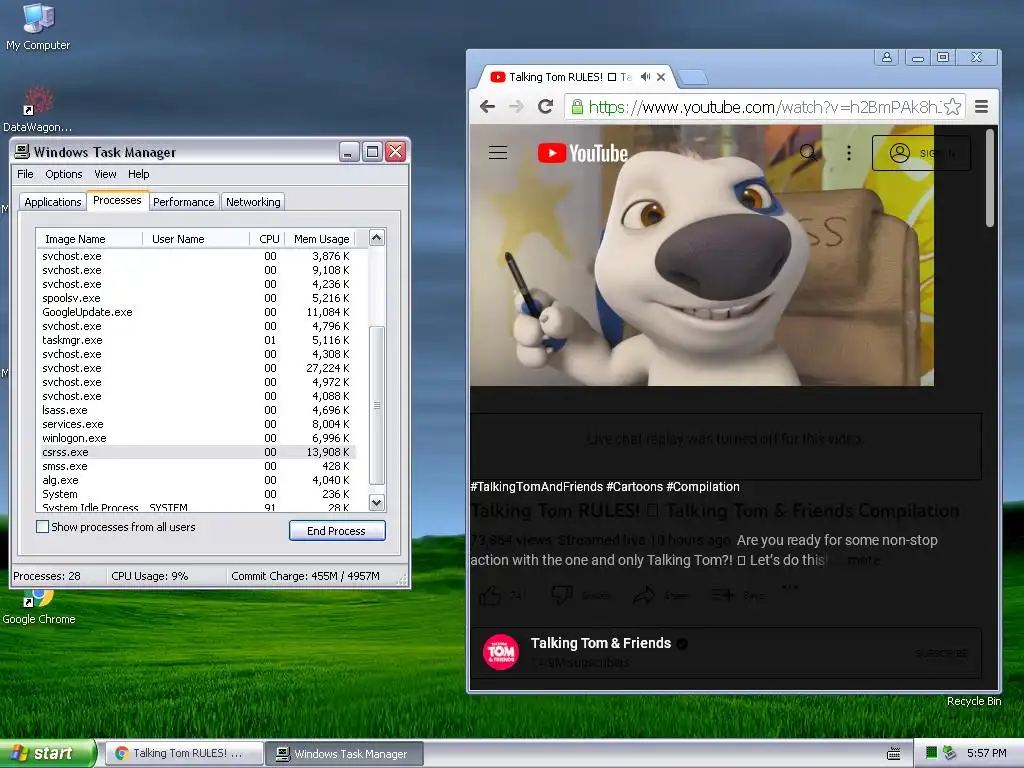Viewport: 1024px width, 768px height.
Task: Click the Chrome address bar URL
Action: click(x=764, y=106)
